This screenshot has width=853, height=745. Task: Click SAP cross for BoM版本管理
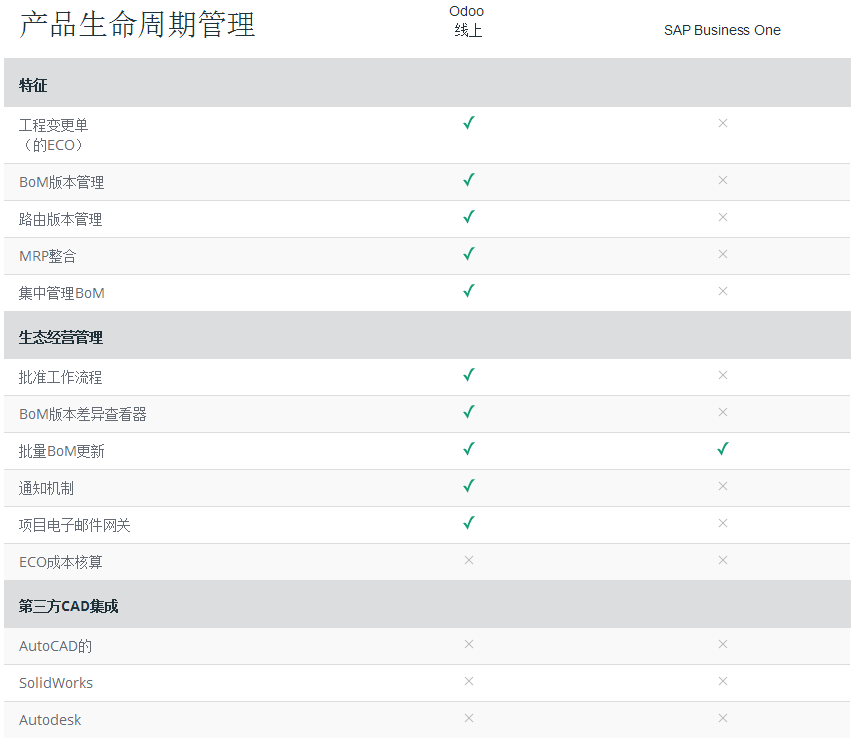click(723, 180)
